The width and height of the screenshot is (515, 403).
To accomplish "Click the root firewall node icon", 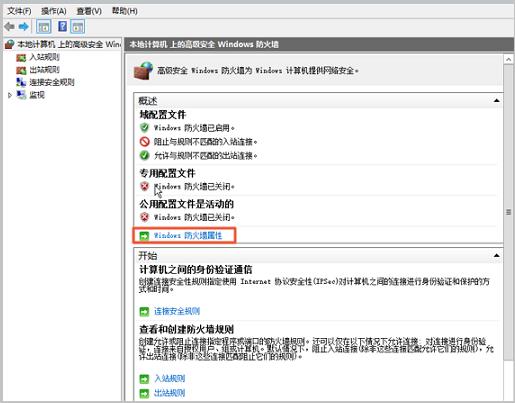I will point(10,44).
